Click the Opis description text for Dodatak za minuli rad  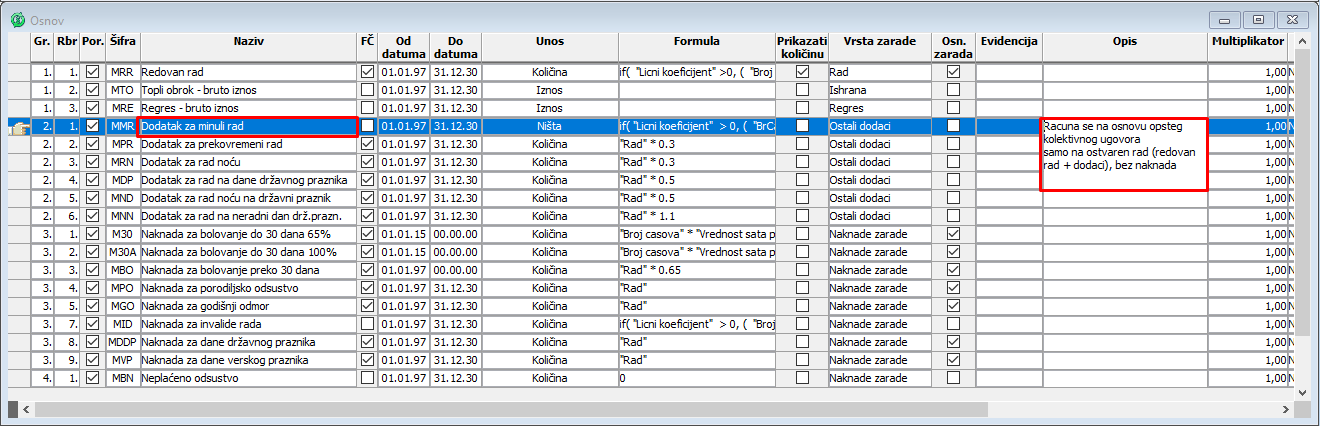(1125, 154)
